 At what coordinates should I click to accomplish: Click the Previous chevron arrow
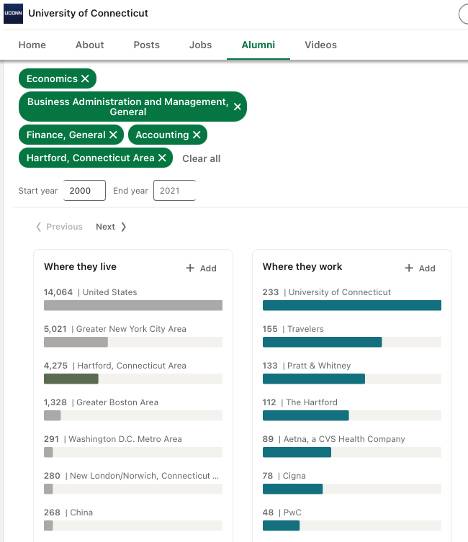point(39,227)
